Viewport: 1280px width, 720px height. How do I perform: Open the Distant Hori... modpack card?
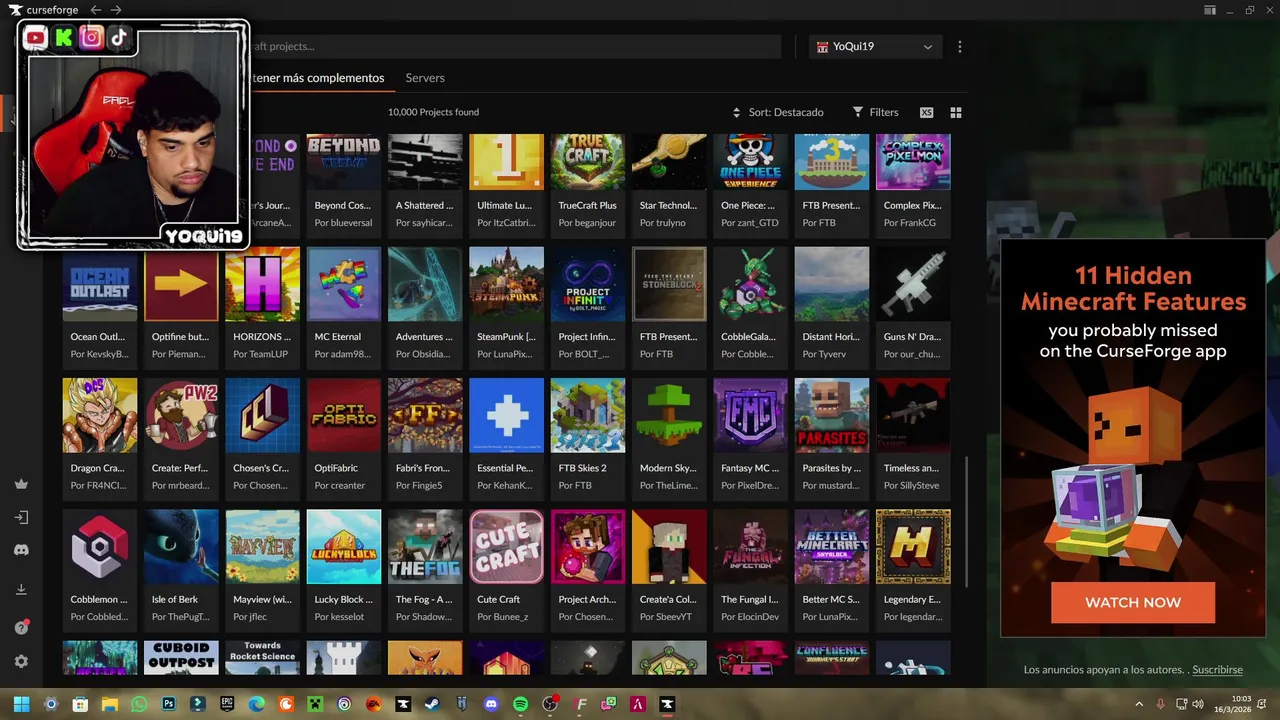(832, 307)
